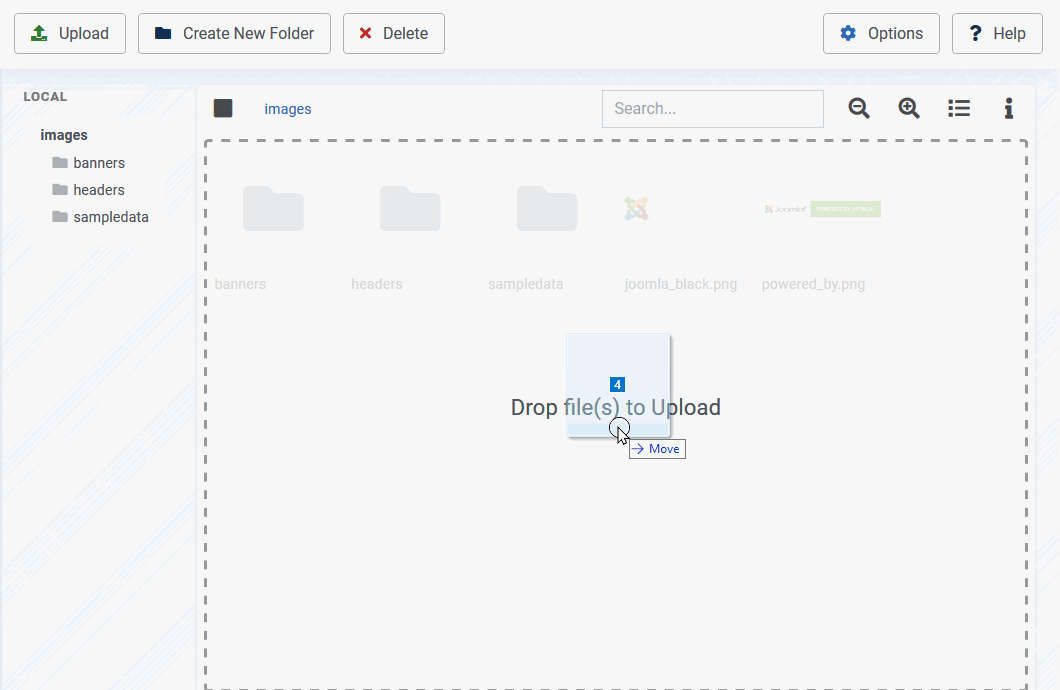Screen dimensions: 1060x690
Task: Open the file info panel icon
Action: coord(1009,108)
